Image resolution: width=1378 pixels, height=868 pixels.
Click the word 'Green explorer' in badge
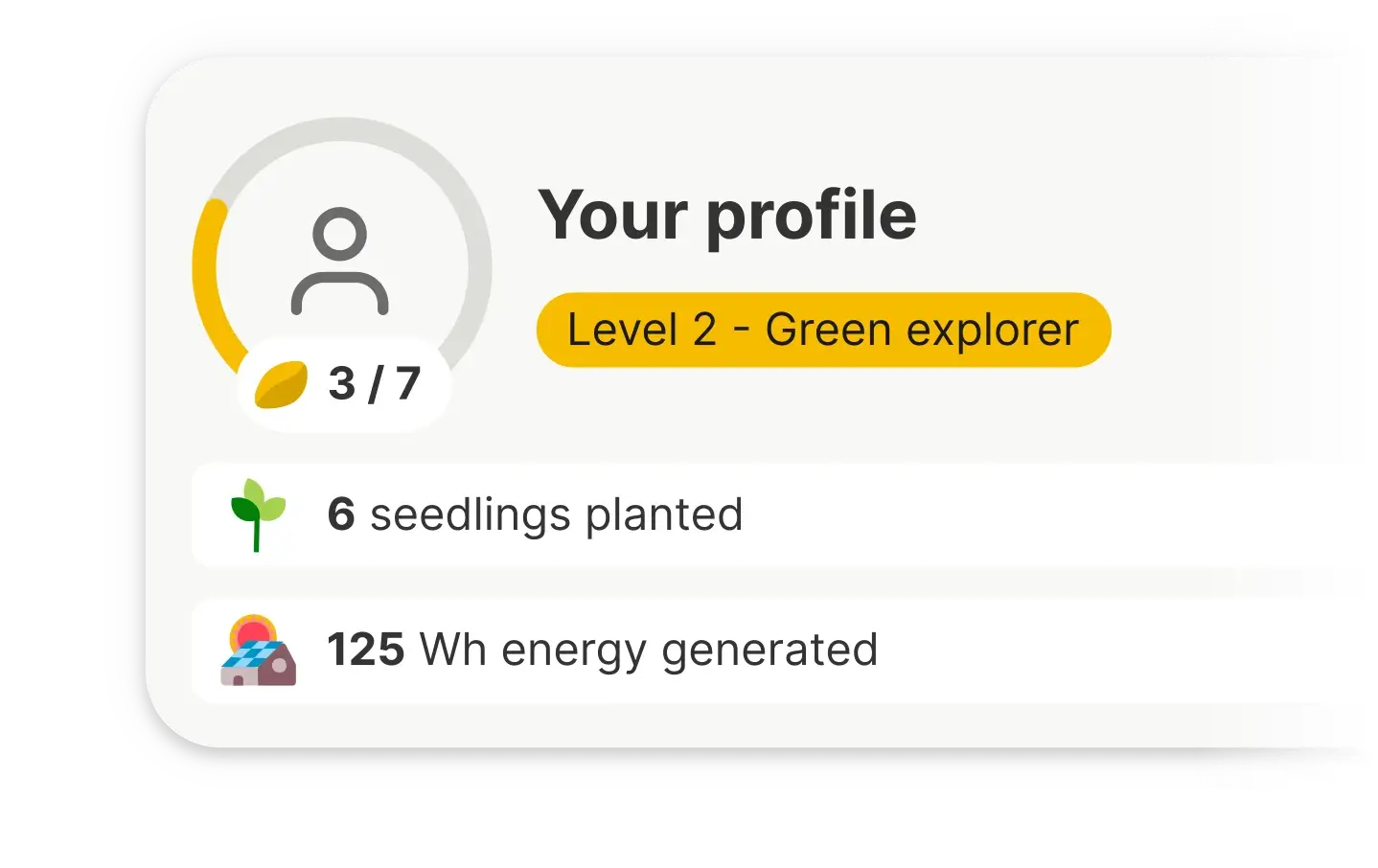pyautogui.click(x=922, y=331)
